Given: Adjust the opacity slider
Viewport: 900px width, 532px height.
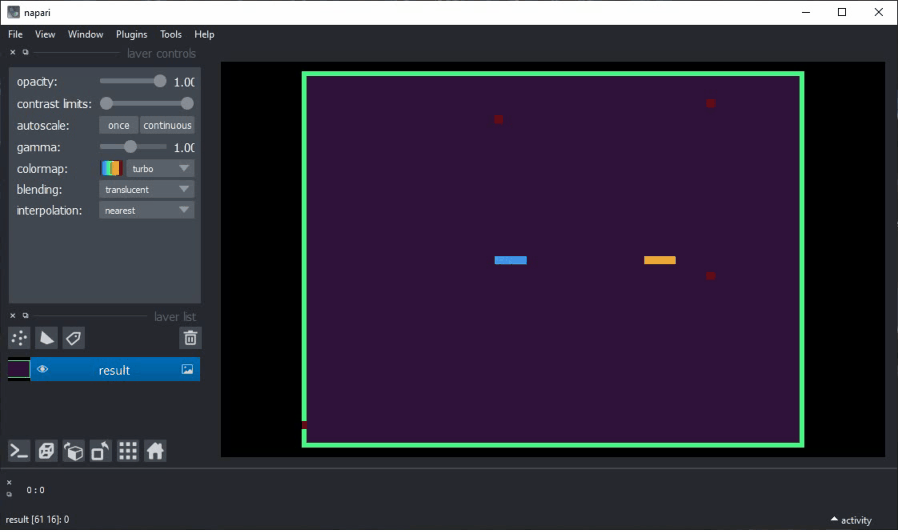Looking at the screenshot, I should coord(133,81).
